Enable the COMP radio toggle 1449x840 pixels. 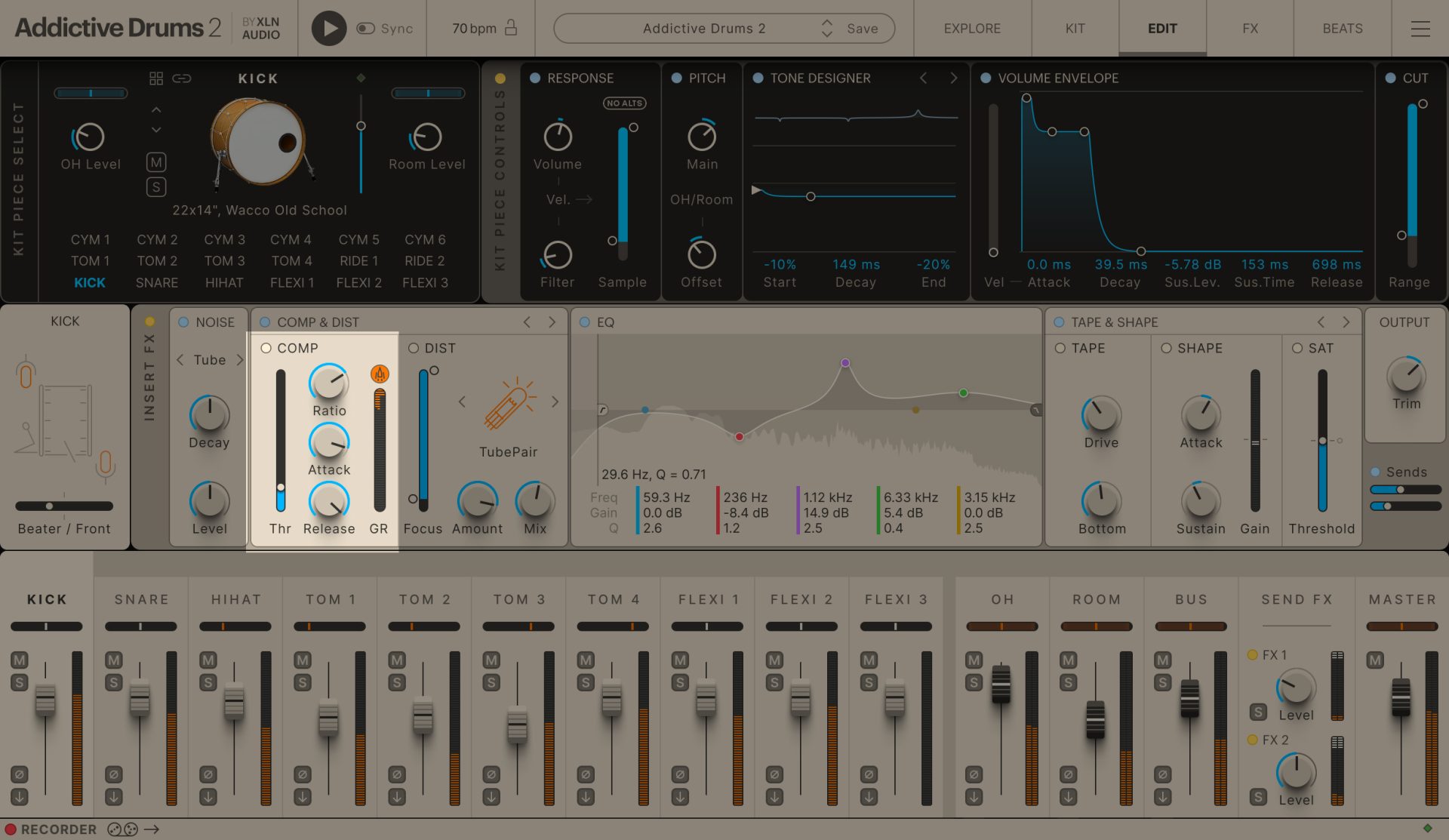point(266,348)
